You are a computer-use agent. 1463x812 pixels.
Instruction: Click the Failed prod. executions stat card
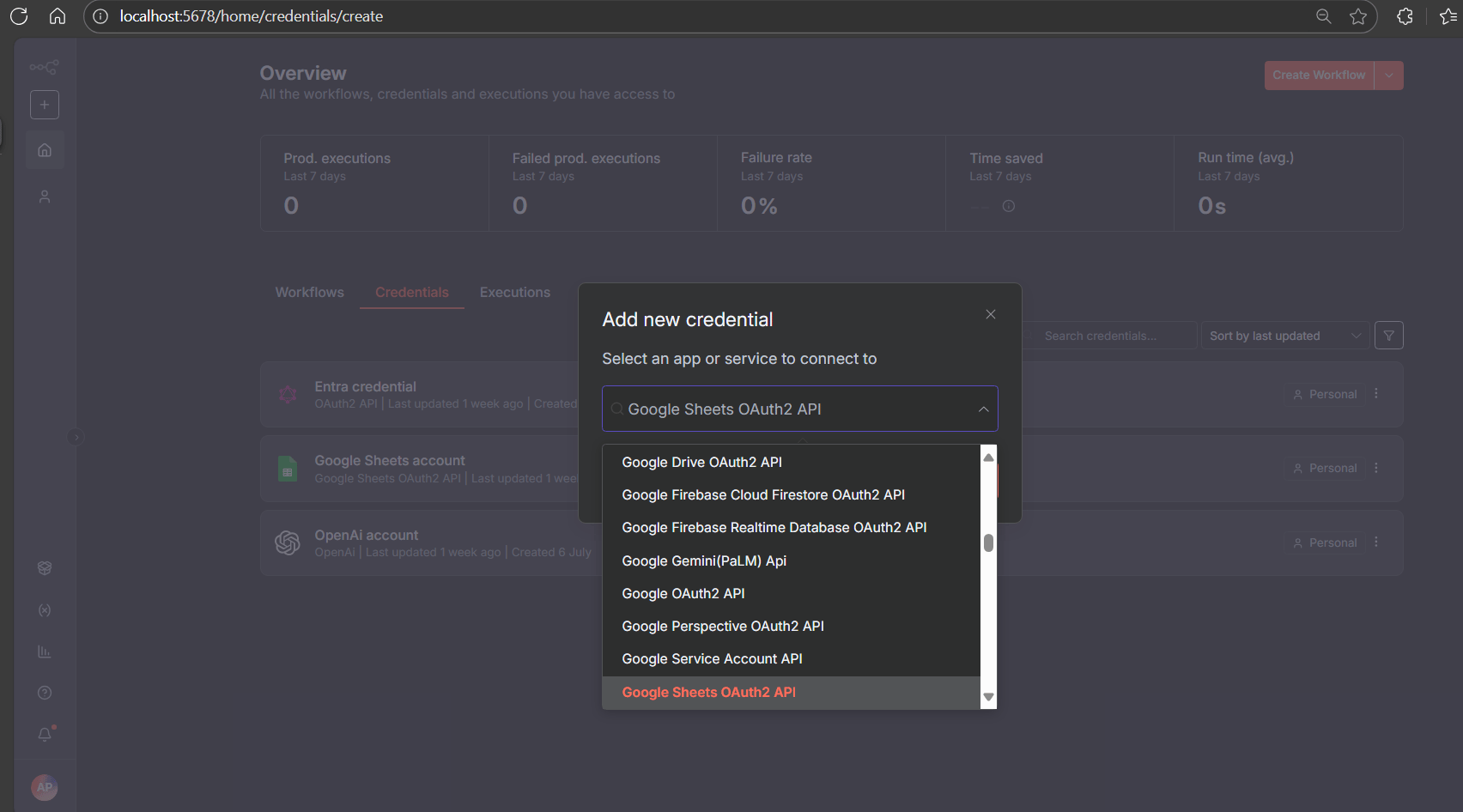603,183
